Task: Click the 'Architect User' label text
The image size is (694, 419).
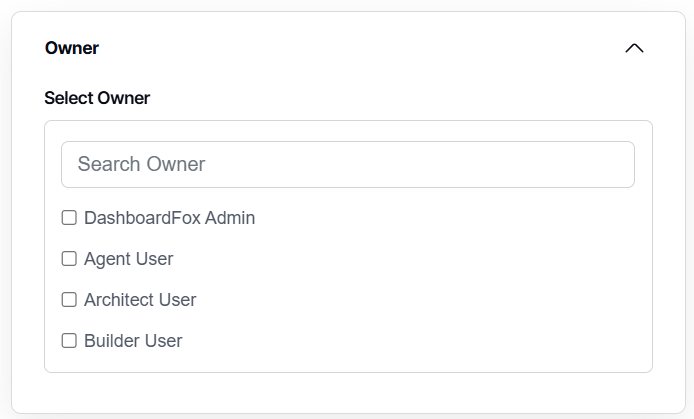Action: pyautogui.click(x=140, y=300)
